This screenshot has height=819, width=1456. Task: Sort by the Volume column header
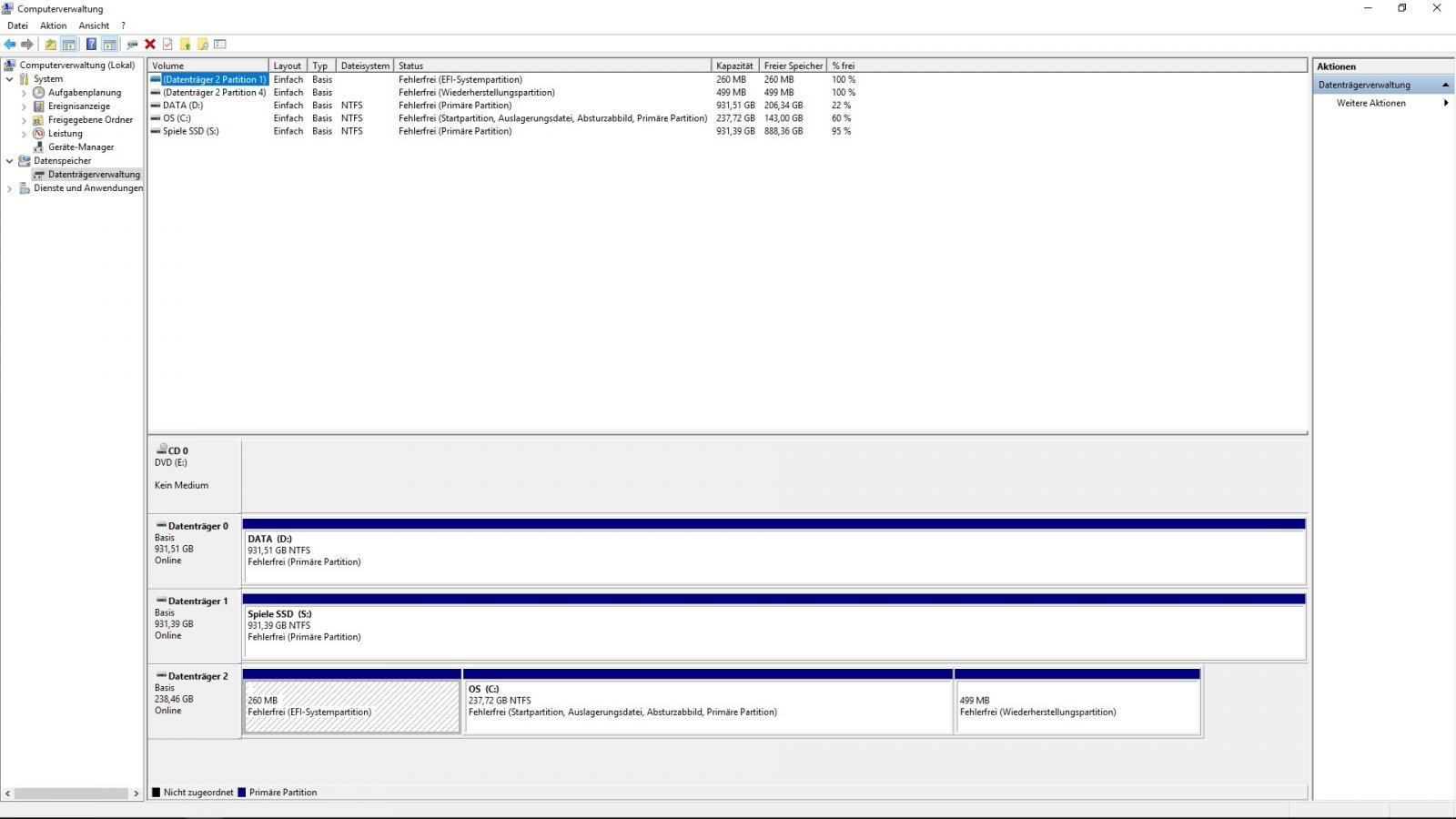[x=208, y=66]
